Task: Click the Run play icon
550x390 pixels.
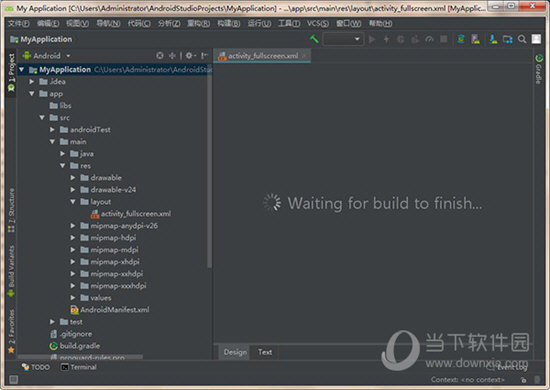Action: (372, 39)
